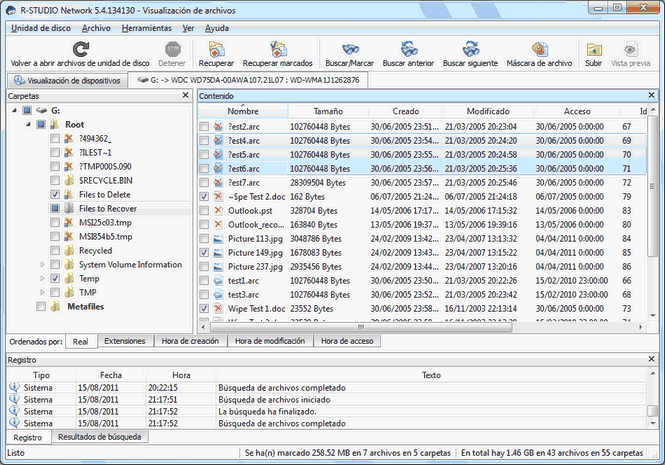Uncheck the Wipe Test 1.doc checkbox
665x465 pixels.
click(x=204, y=309)
